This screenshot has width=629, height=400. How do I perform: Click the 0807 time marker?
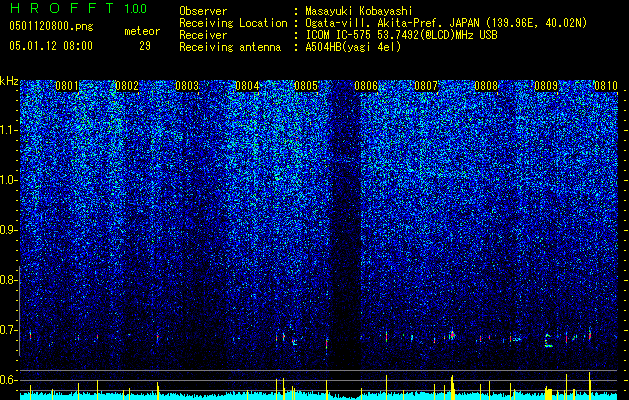pyautogui.click(x=426, y=86)
